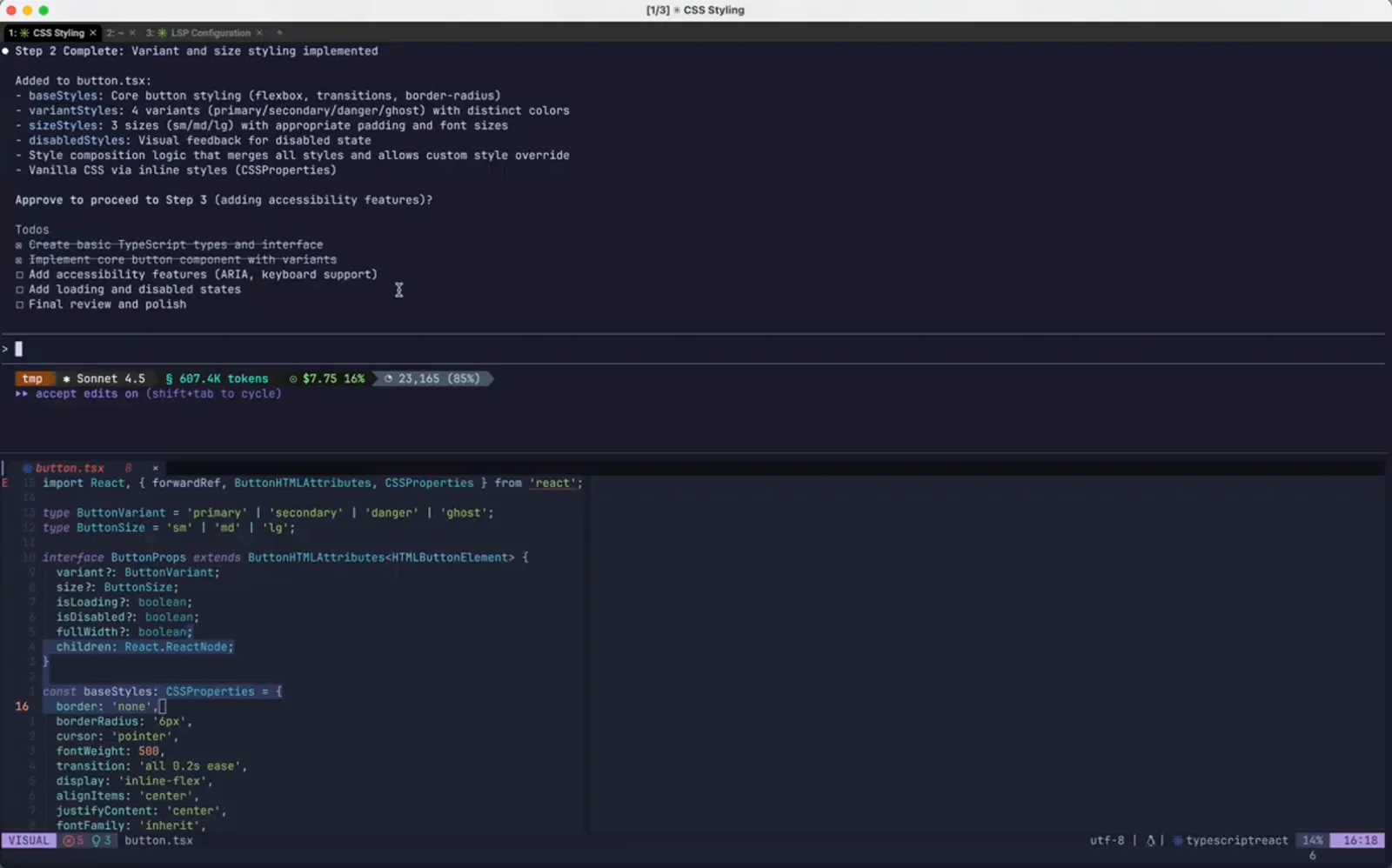Maximize the terminal window with green button
Image resolution: width=1392 pixels, height=868 pixels.
tap(43, 10)
